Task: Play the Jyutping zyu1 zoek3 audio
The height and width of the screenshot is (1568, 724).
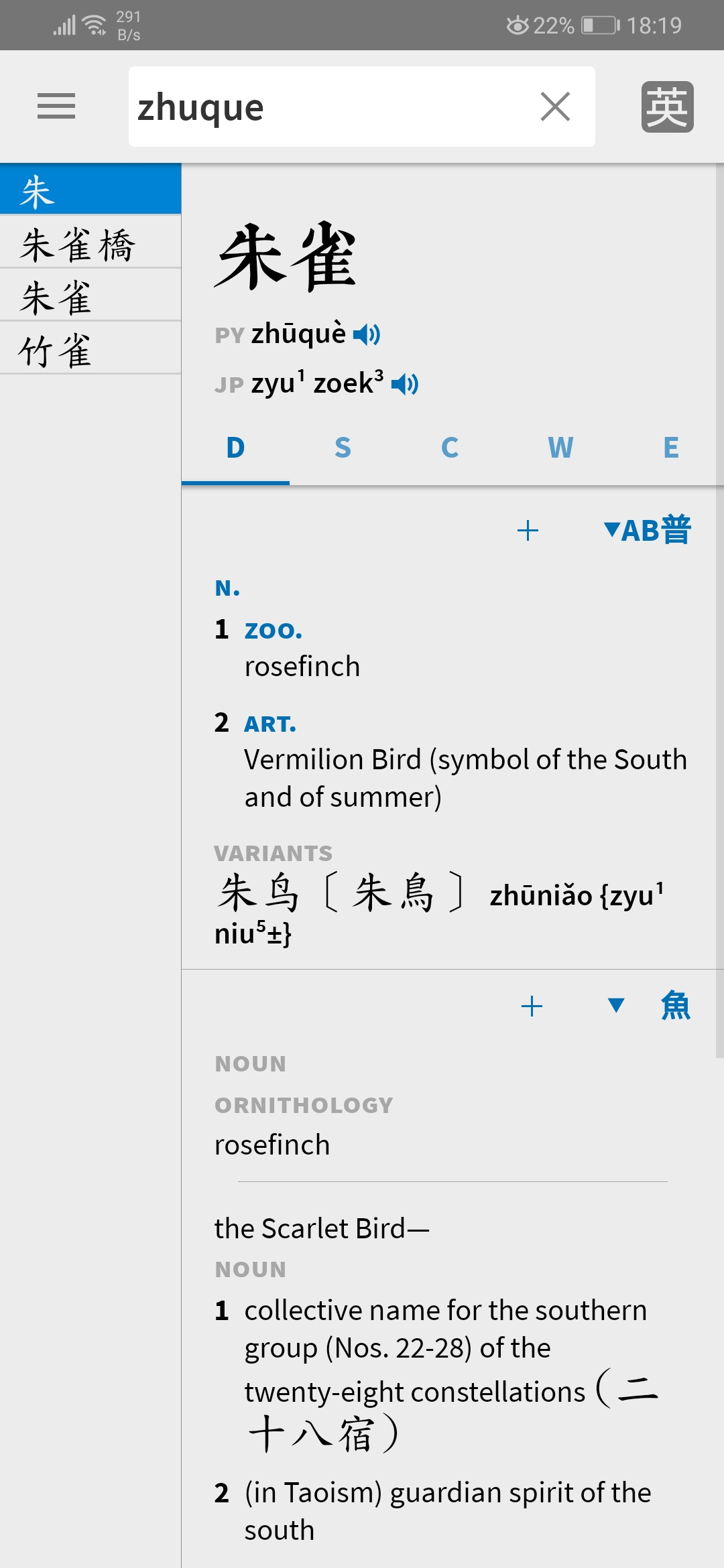Action: point(405,384)
